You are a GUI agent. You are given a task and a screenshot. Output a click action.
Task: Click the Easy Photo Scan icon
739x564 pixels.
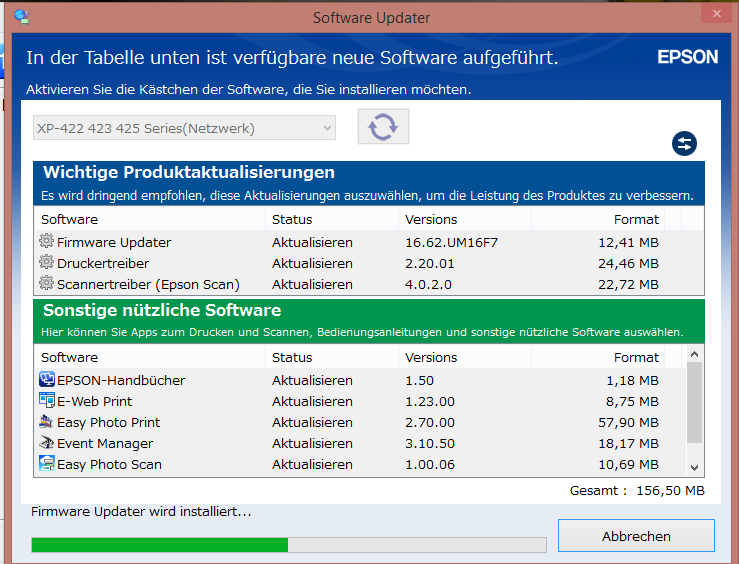tap(47, 464)
